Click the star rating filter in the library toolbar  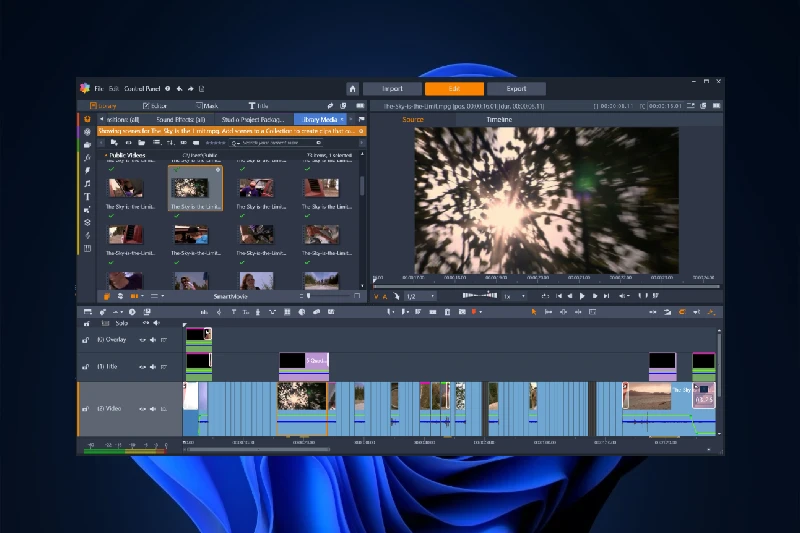tap(215, 143)
